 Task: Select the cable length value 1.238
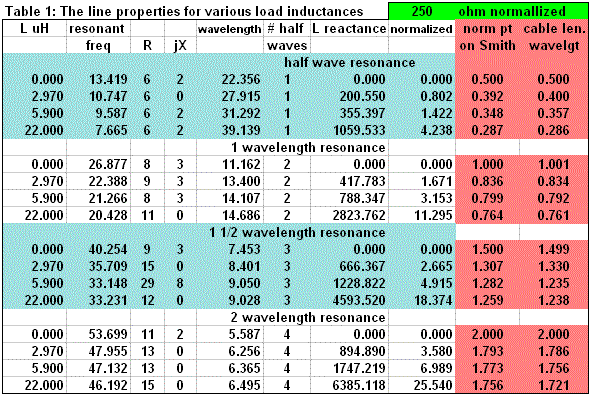click(x=553, y=300)
